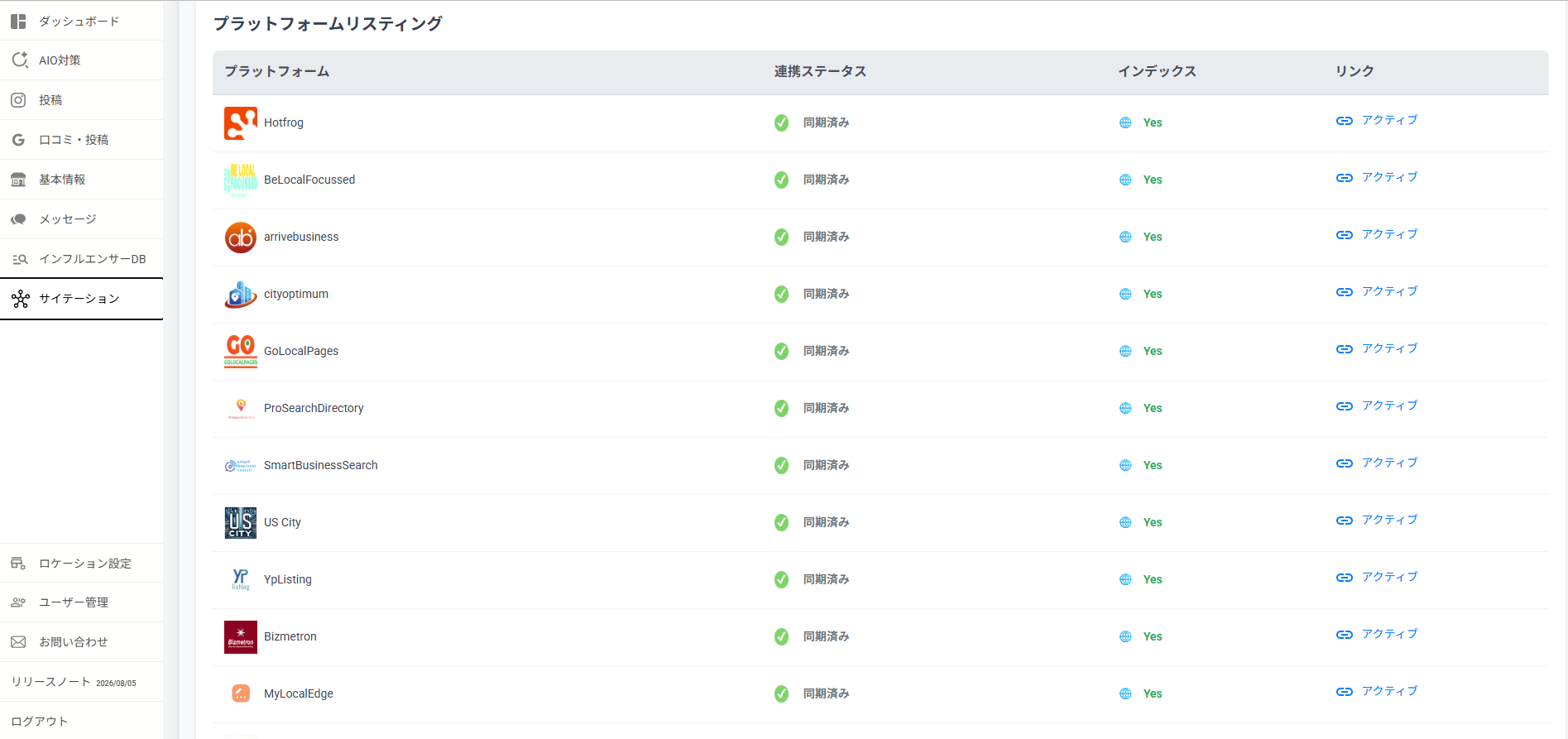Click the network サイテーション icon
Image resolution: width=1568 pixels, height=739 pixels.
(20, 299)
